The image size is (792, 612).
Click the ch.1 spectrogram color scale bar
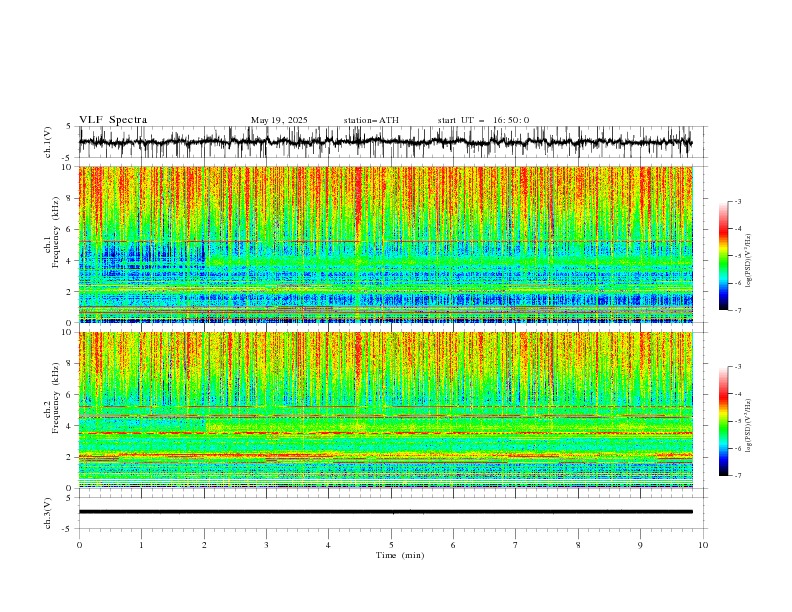pos(723,256)
